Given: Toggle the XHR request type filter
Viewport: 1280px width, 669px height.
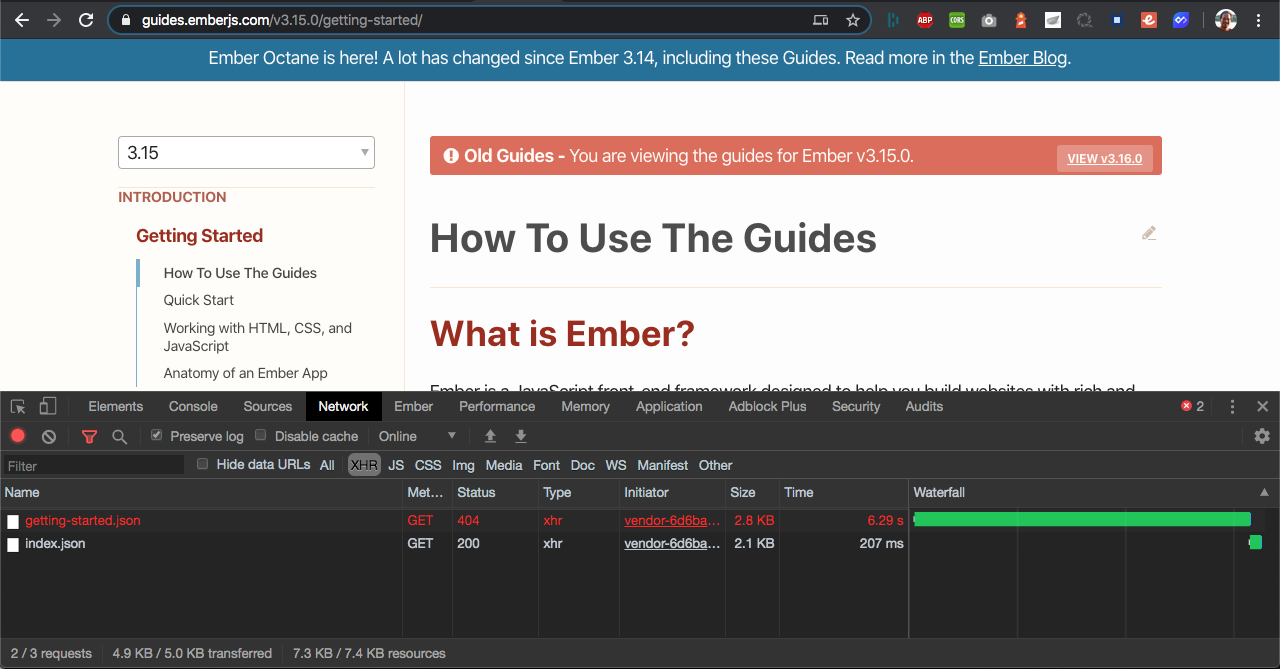Looking at the screenshot, I should (x=364, y=465).
